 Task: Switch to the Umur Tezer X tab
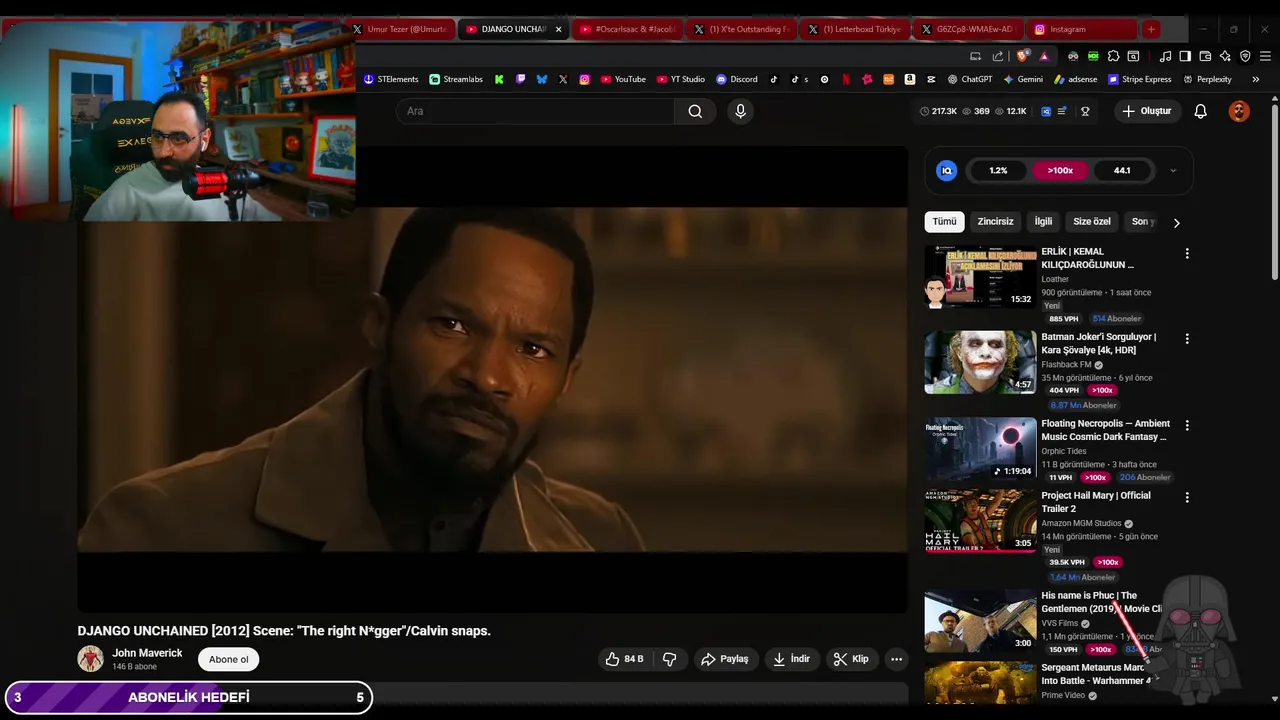(x=400, y=29)
